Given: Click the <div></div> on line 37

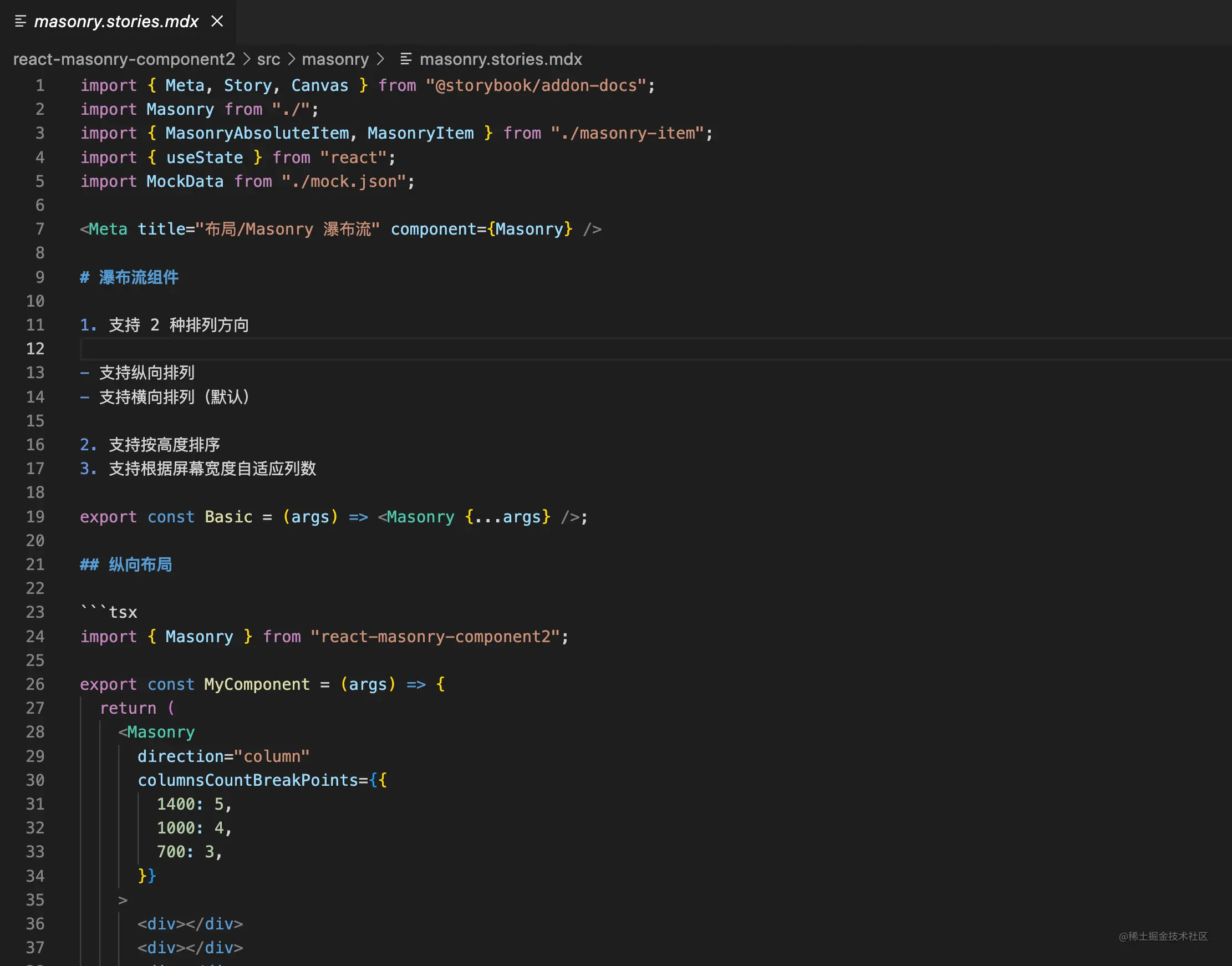Looking at the screenshot, I should click(190, 947).
